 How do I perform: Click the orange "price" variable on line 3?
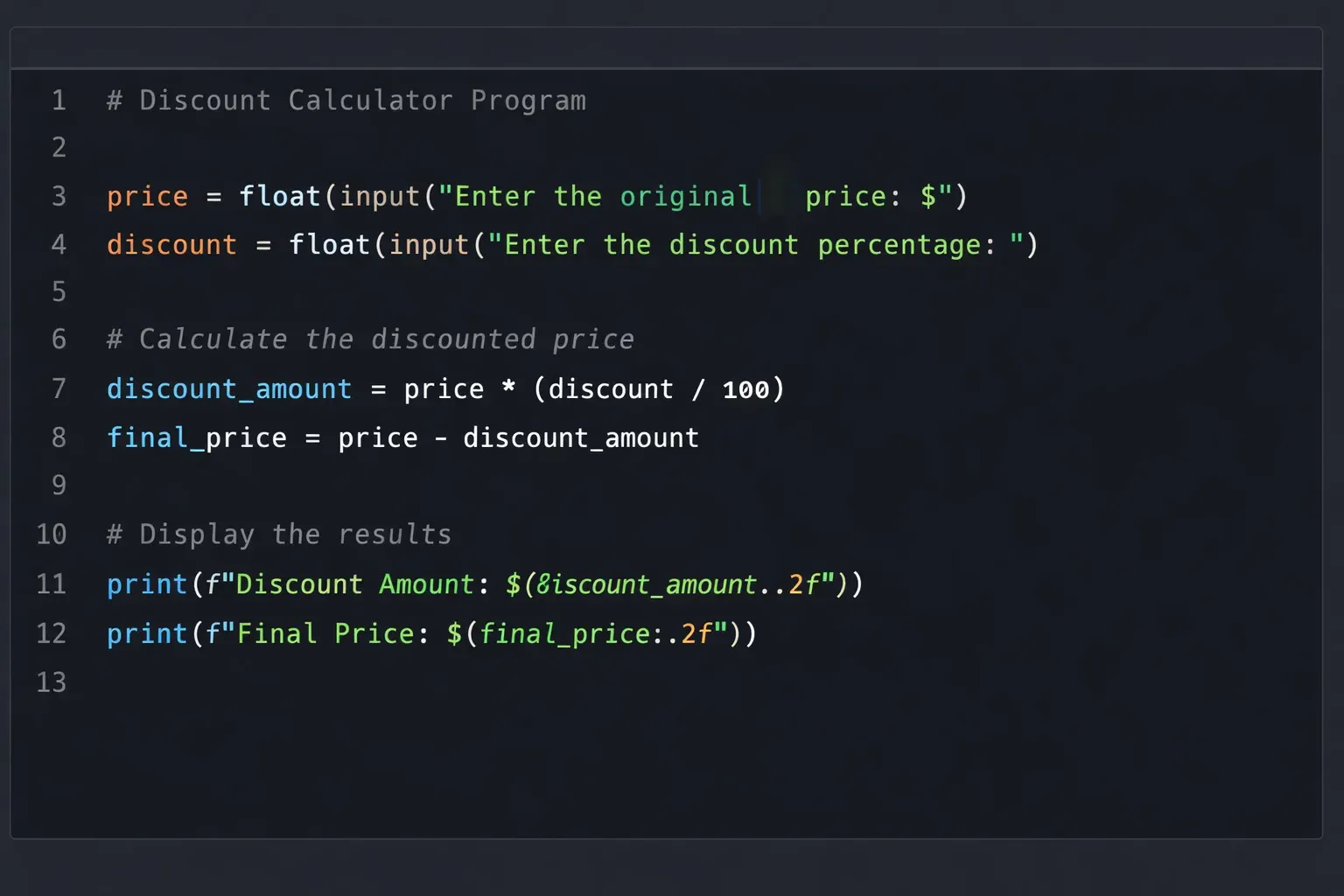tap(147, 196)
